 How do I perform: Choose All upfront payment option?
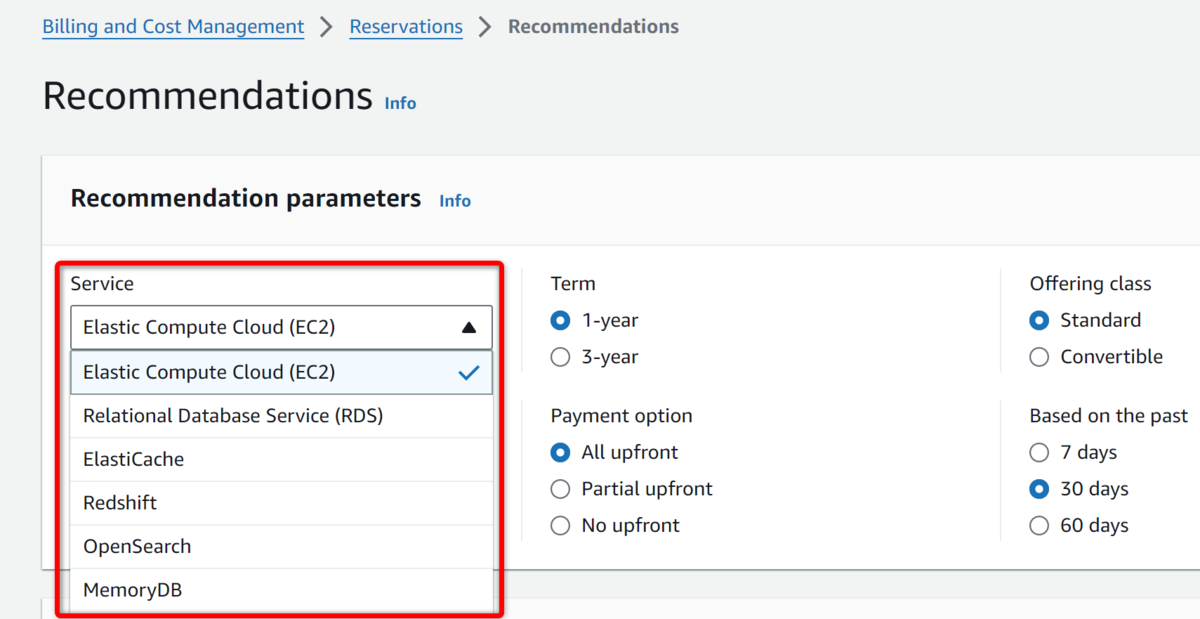click(x=561, y=453)
